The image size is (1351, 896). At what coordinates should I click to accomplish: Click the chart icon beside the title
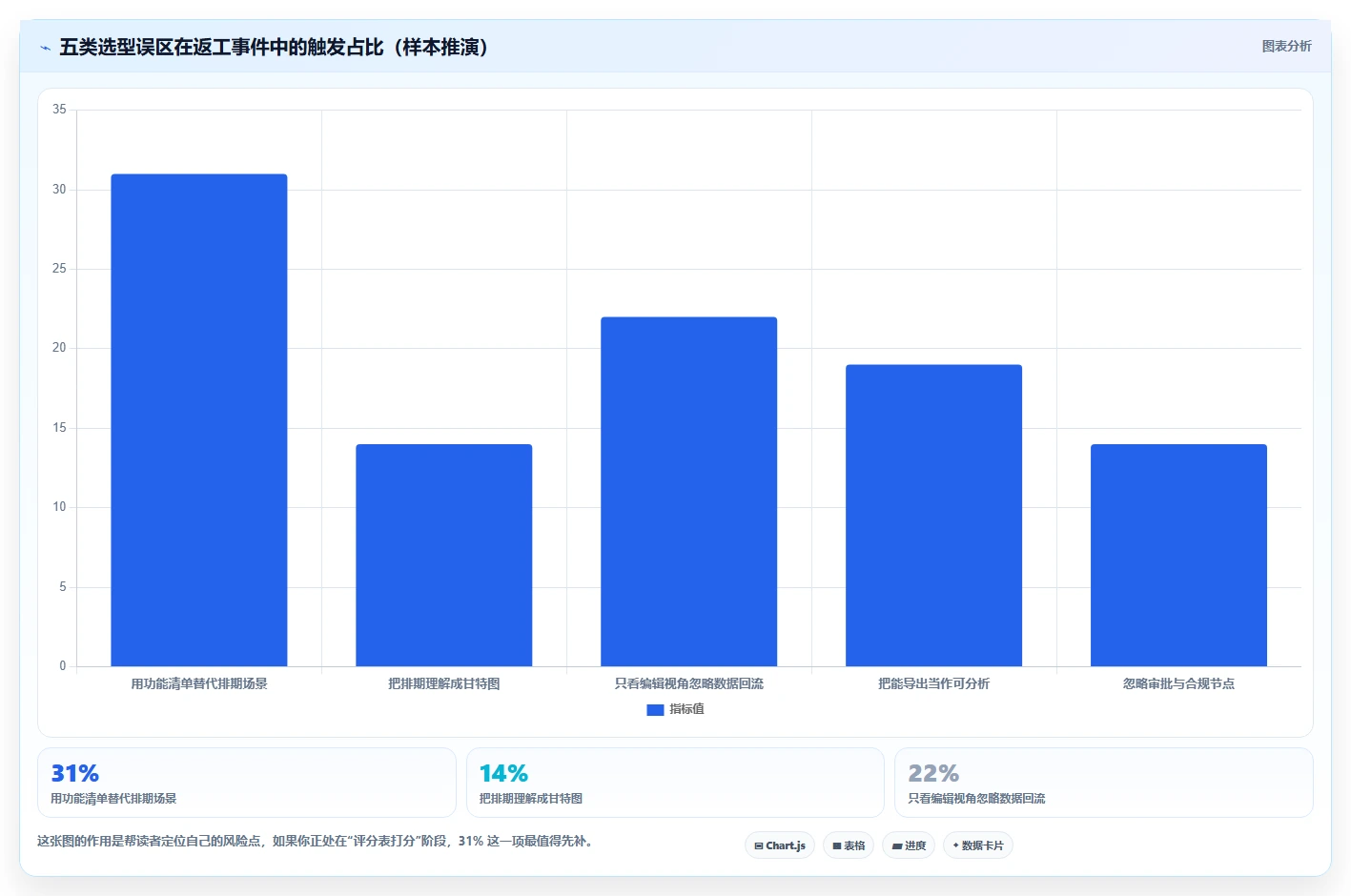pyautogui.click(x=45, y=48)
